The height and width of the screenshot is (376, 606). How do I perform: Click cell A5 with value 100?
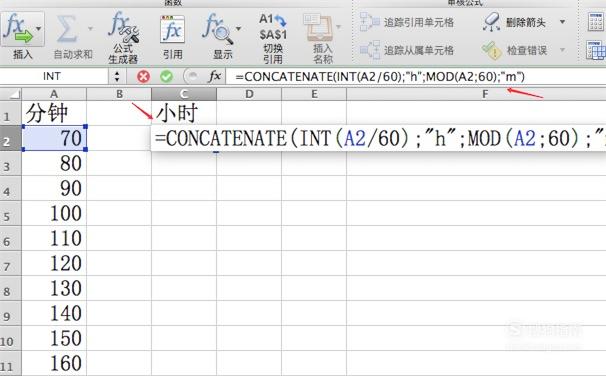tap(54, 213)
